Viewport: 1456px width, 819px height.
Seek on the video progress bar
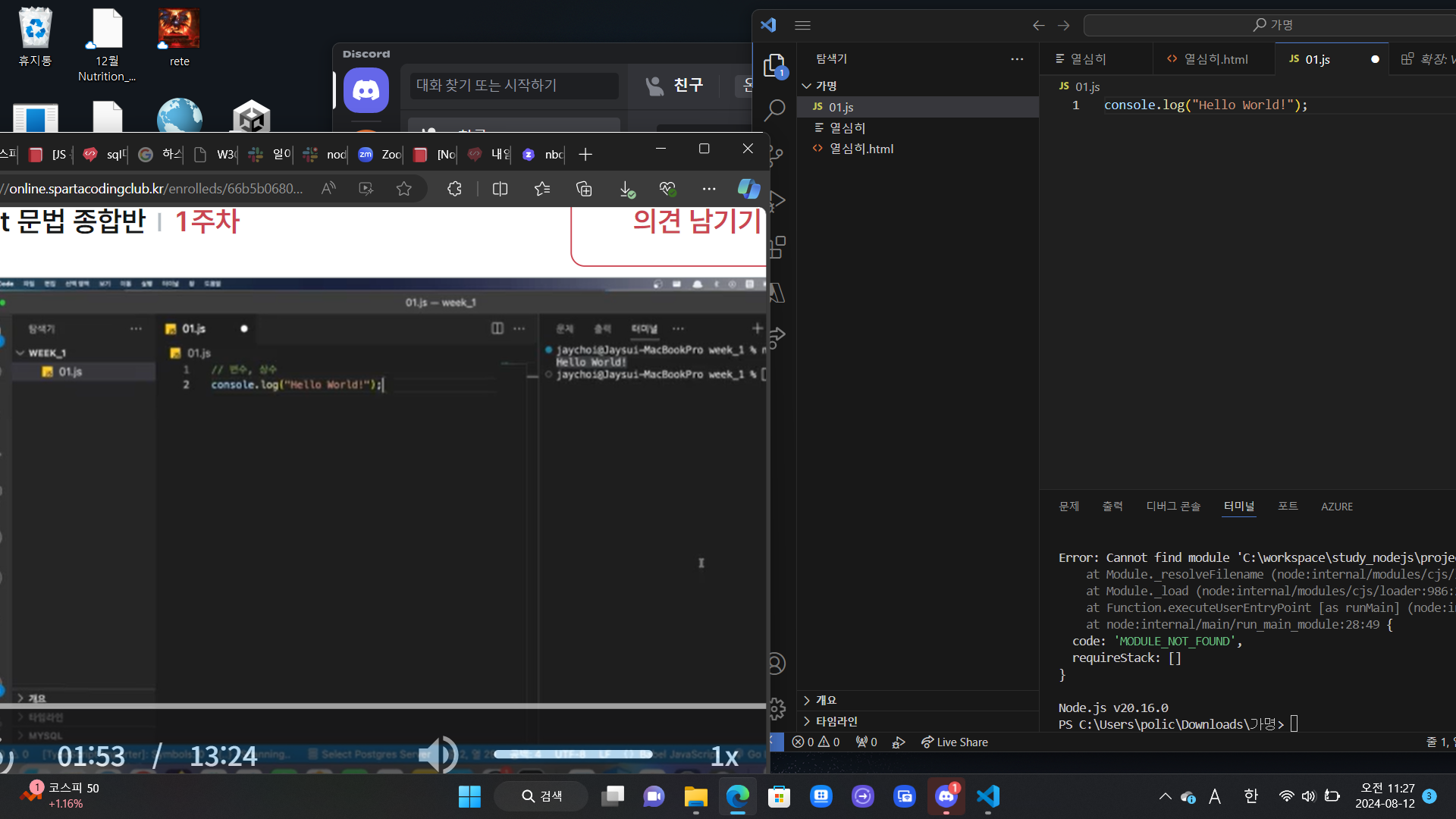pyautogui.click(x=383, y=706)
